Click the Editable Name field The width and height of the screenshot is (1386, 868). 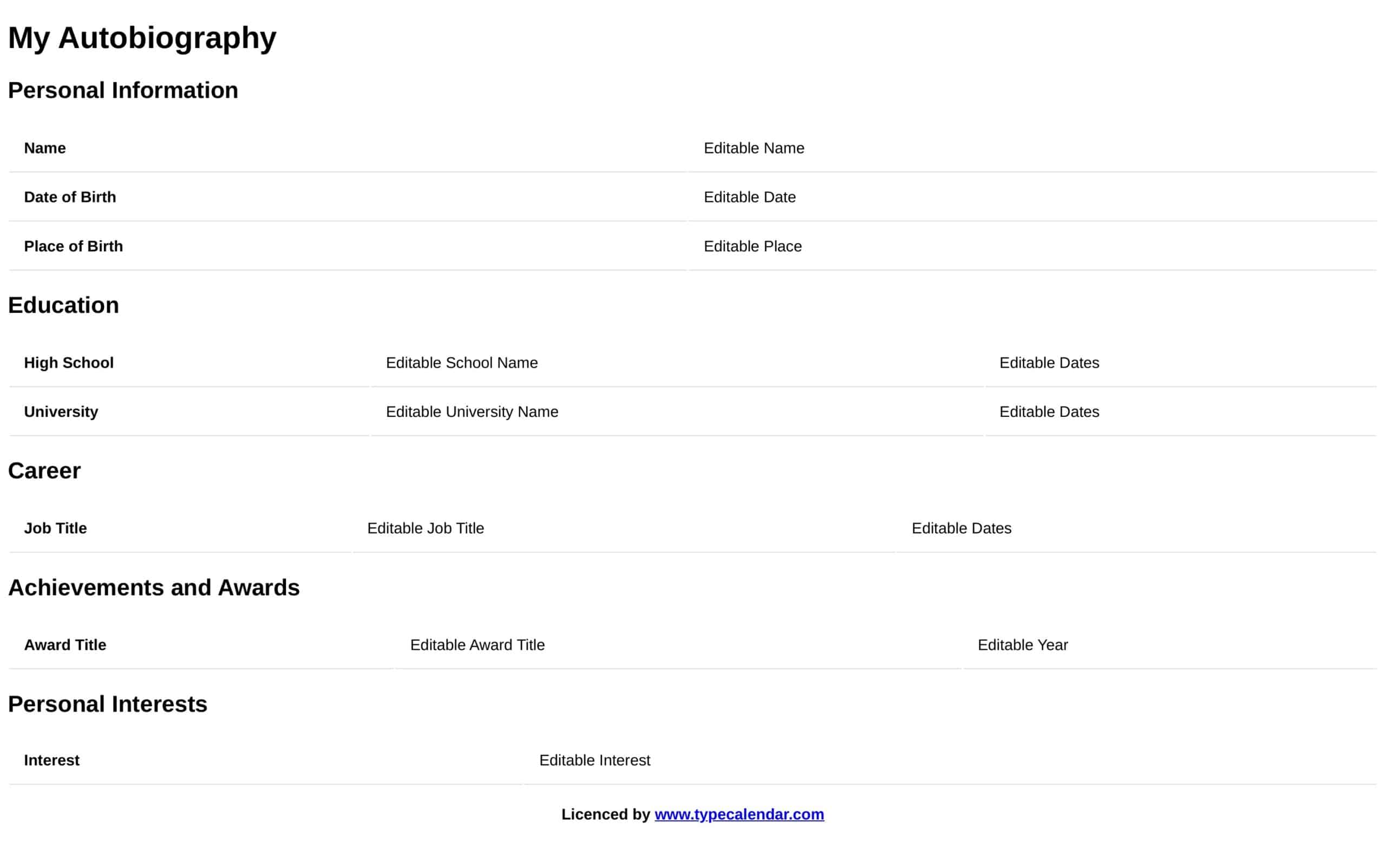click(754, 148)
